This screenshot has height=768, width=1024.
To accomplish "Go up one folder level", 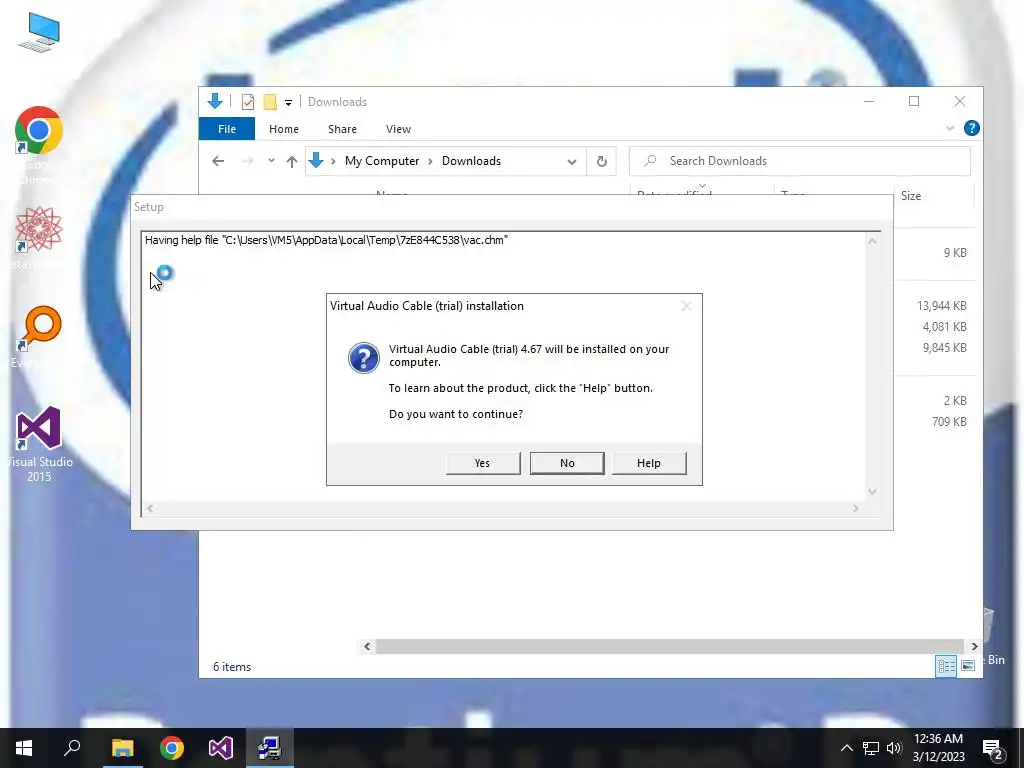I will [292, 161].
